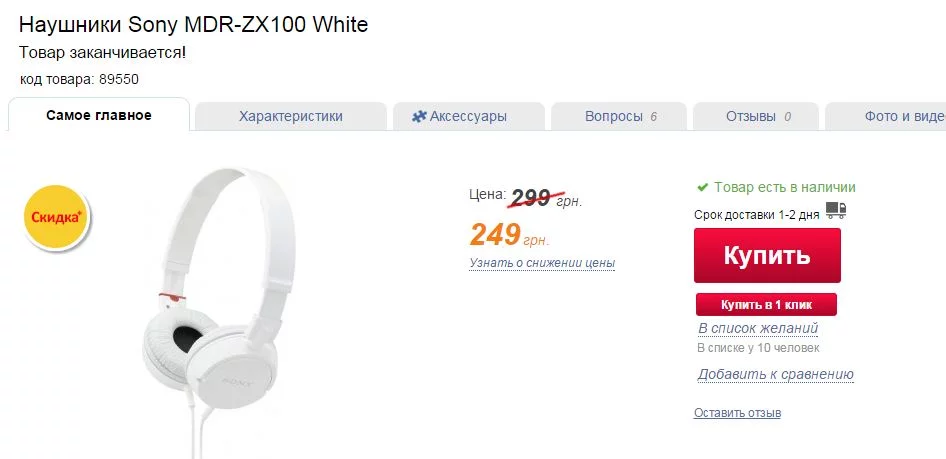This screenshot has height=459, width=946.
Task: Click the delivery truck icon
Action: point(836,211)
